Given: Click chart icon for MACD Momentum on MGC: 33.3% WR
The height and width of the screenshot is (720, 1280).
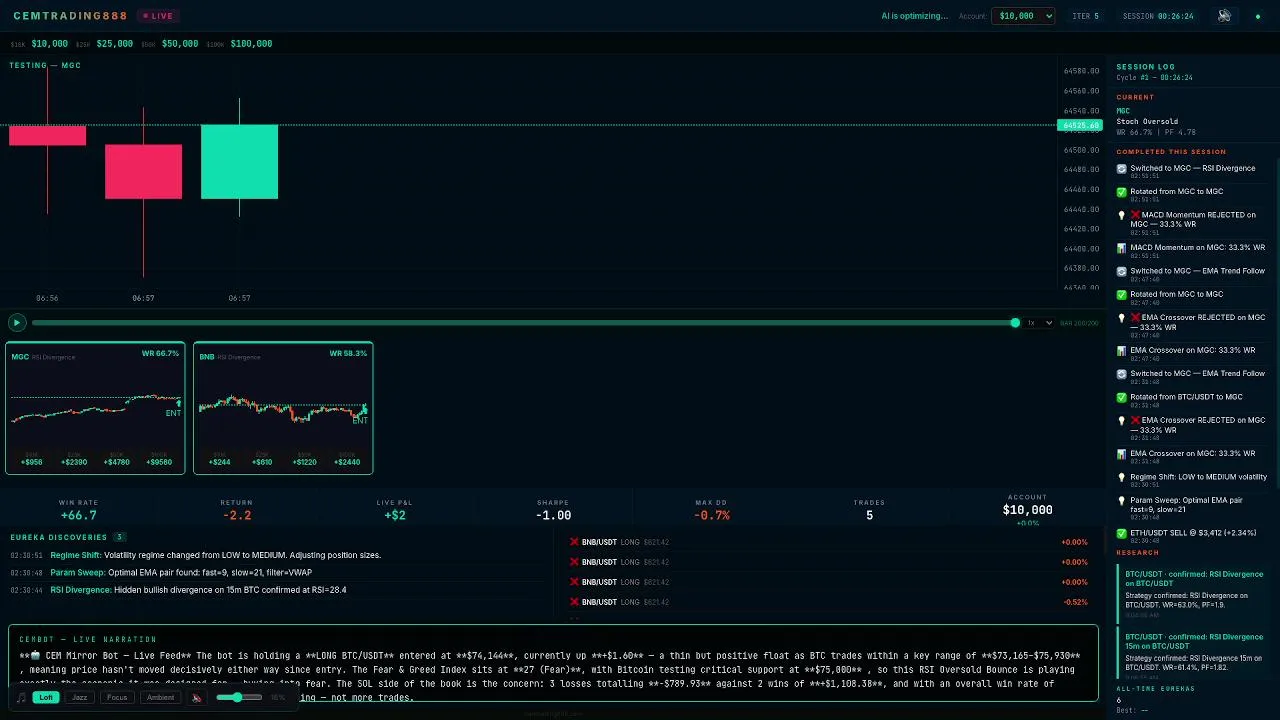Looking at the screenshot, I should [1121, 248].
